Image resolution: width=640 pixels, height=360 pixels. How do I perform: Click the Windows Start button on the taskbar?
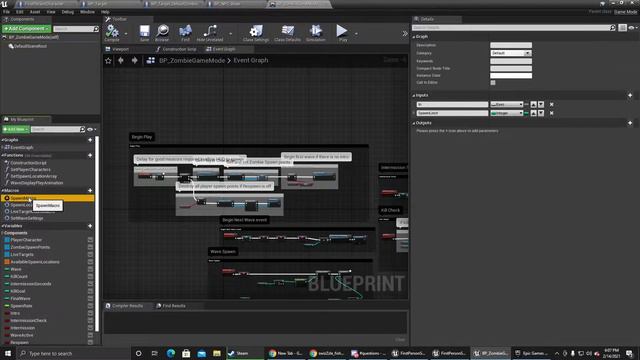[x=8, y=353]
